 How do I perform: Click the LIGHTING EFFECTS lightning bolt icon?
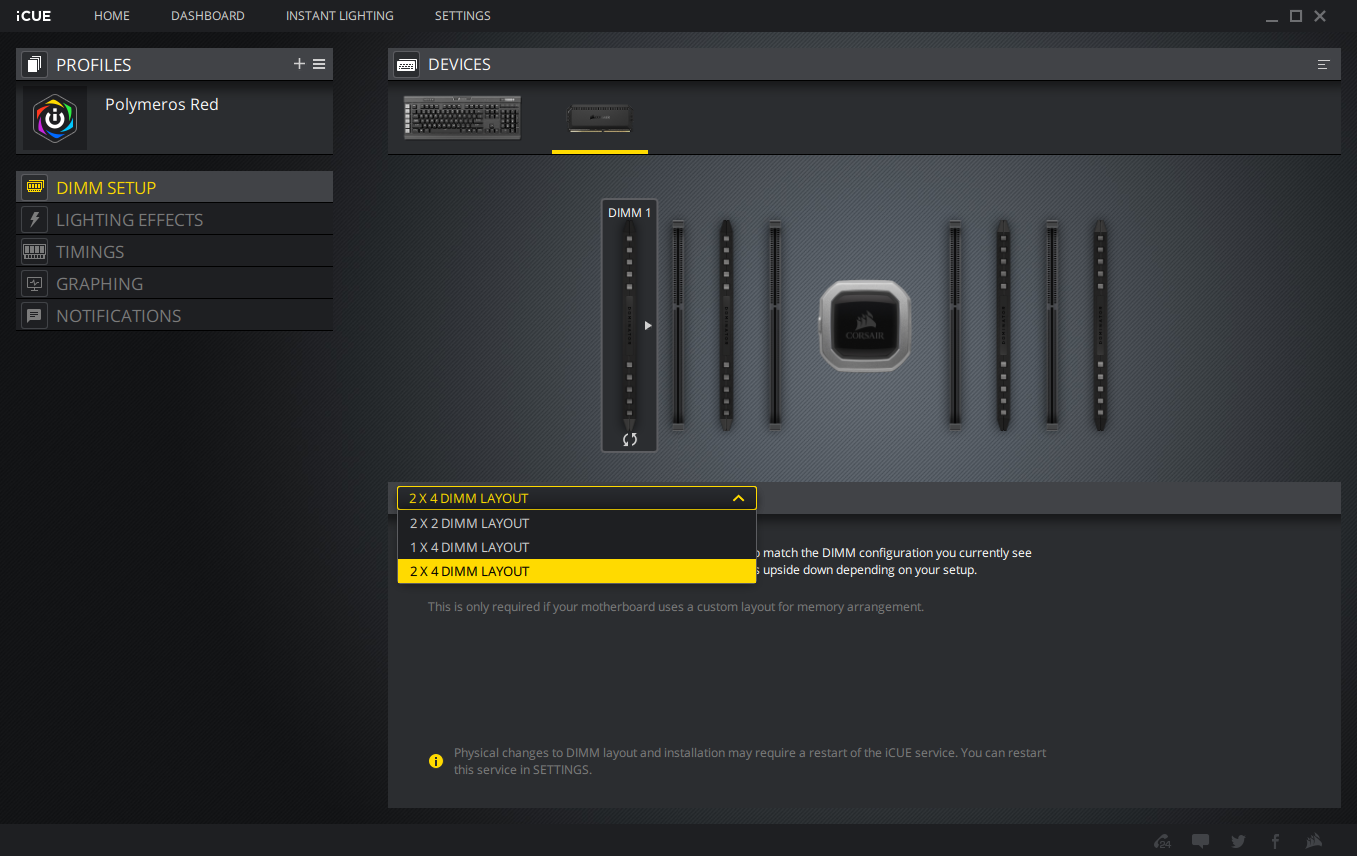click(35, 219)
